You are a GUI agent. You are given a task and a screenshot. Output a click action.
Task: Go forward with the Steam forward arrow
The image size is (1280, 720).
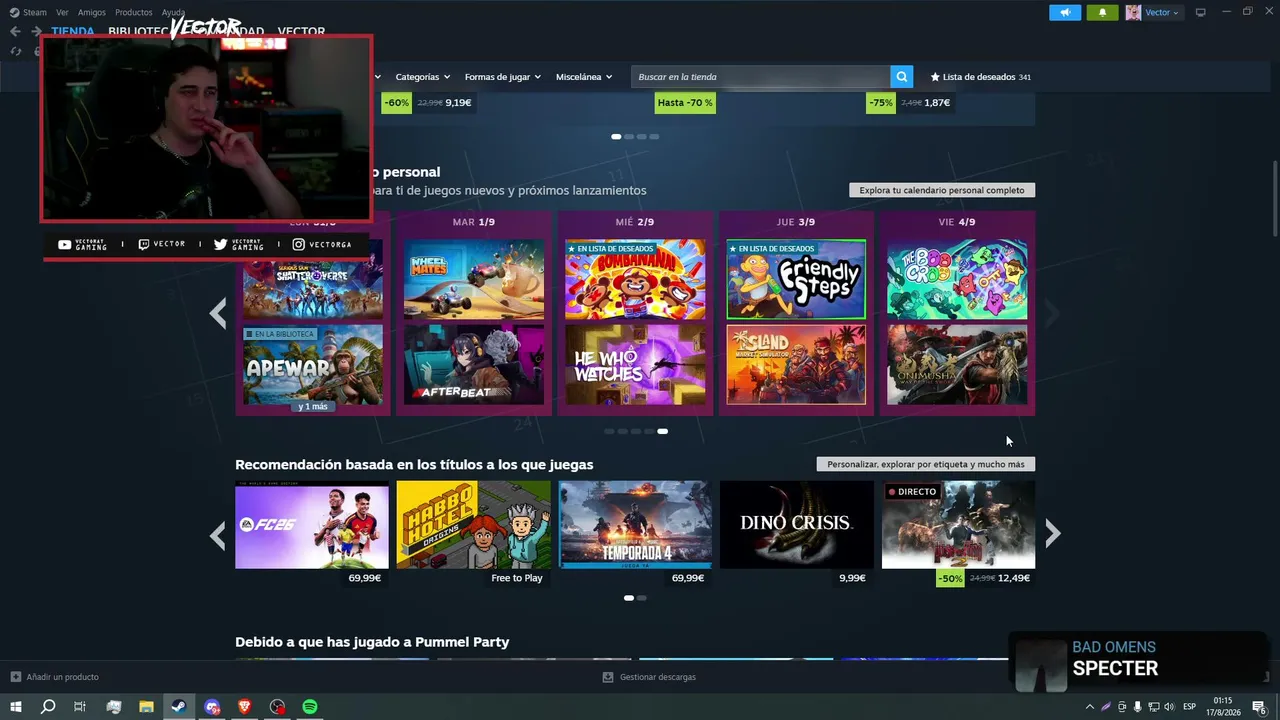click(36, 31)
